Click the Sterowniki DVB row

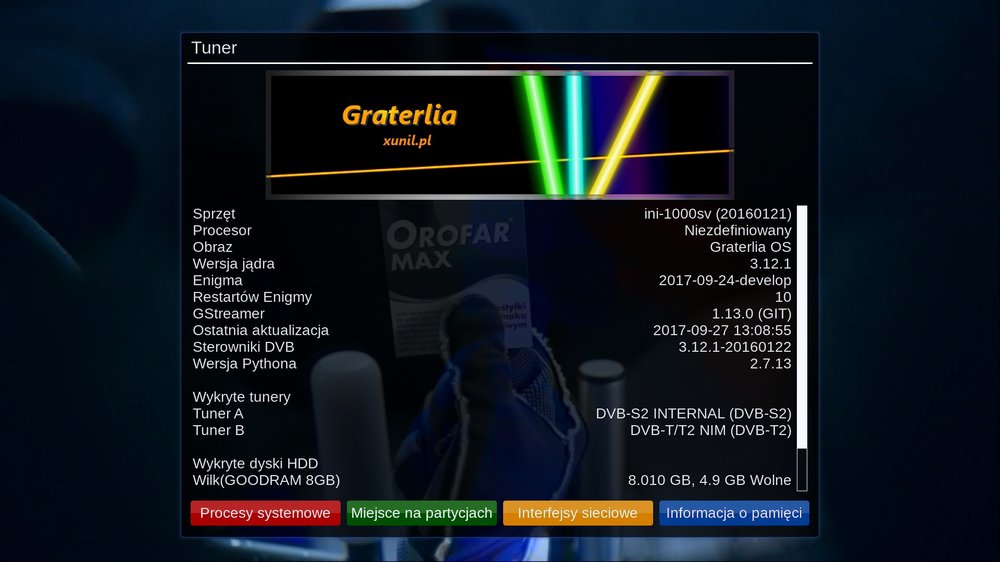pos(492,347)
